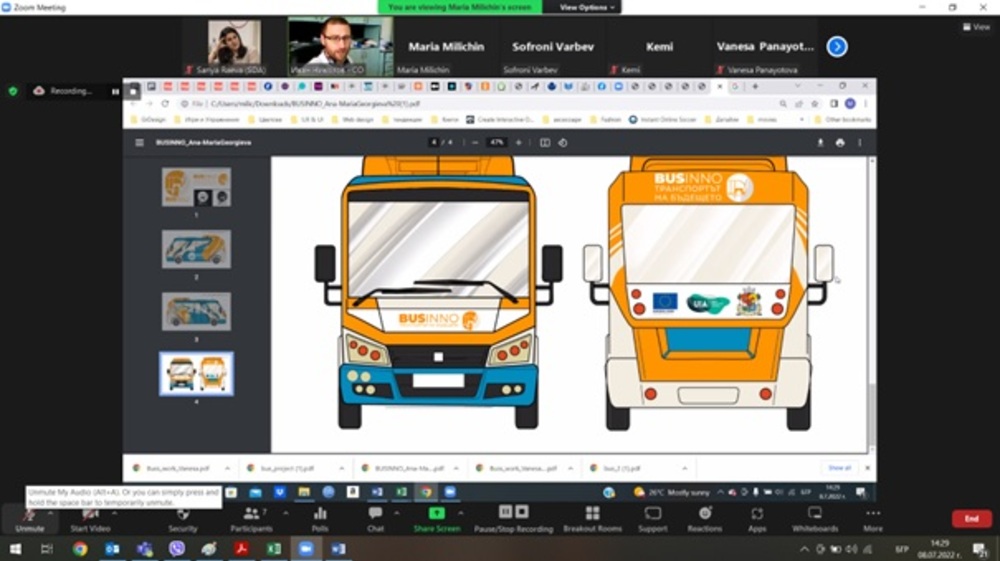
Task: Toggle Start Video in Zoom
Action: click(90, 519)
